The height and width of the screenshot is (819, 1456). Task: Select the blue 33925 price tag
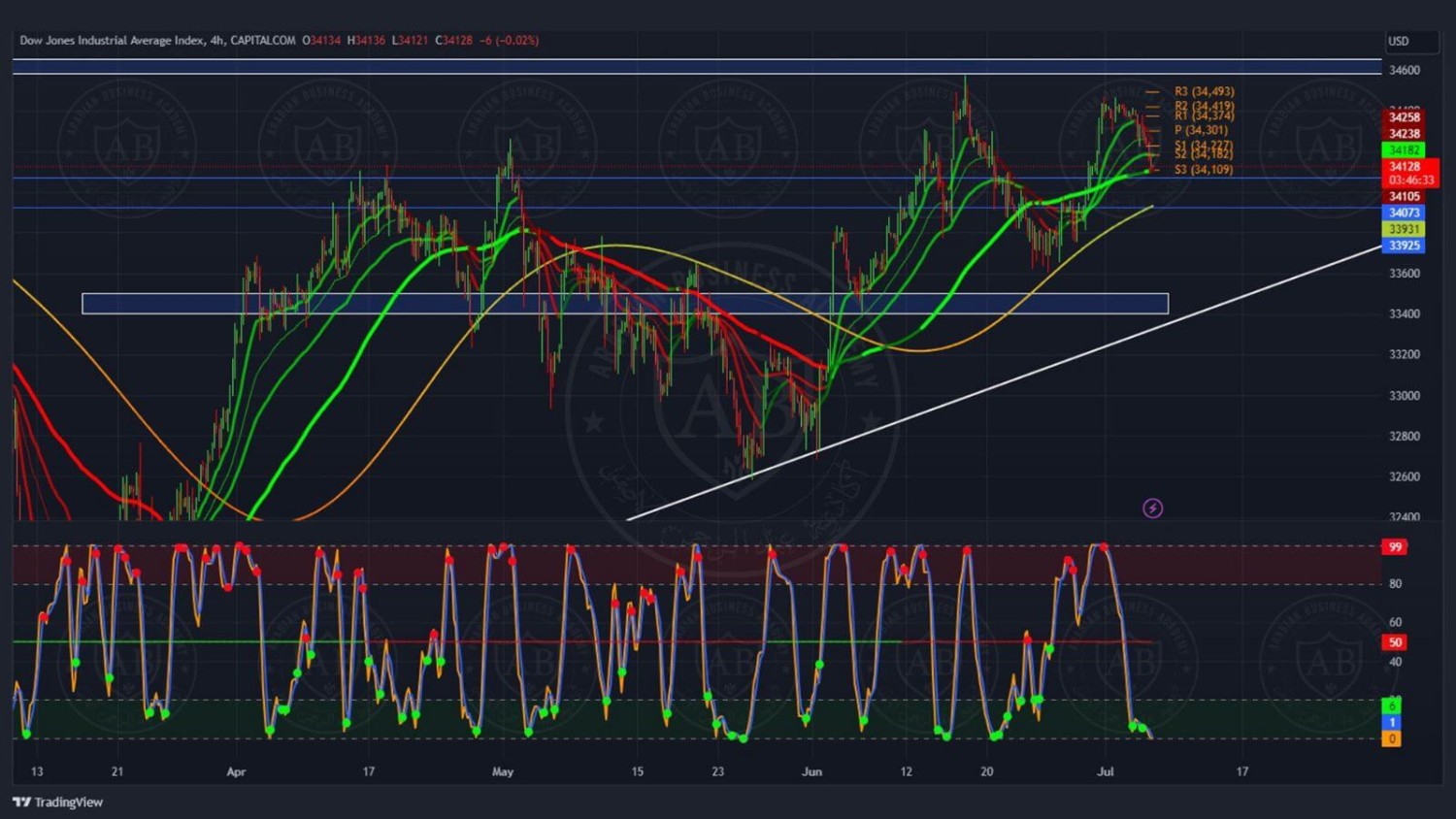point(1404,246)
